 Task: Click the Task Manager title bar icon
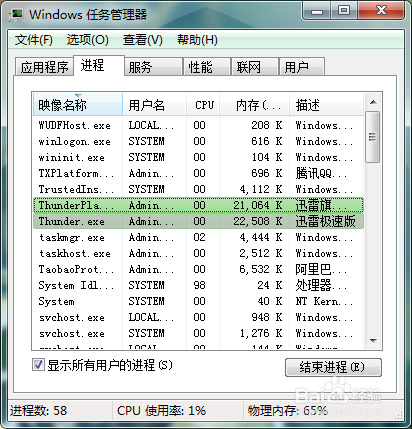coord(16,14)
